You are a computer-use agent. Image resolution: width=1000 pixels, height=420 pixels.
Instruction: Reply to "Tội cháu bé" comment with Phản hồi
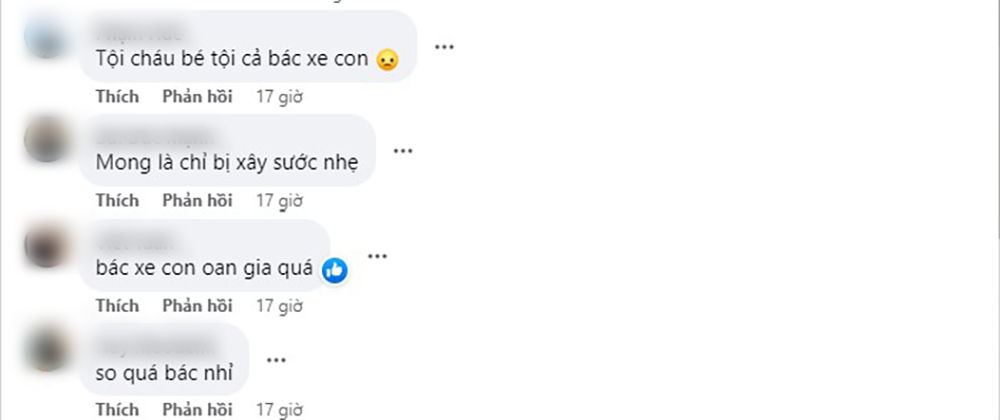(x=197, y=97)
